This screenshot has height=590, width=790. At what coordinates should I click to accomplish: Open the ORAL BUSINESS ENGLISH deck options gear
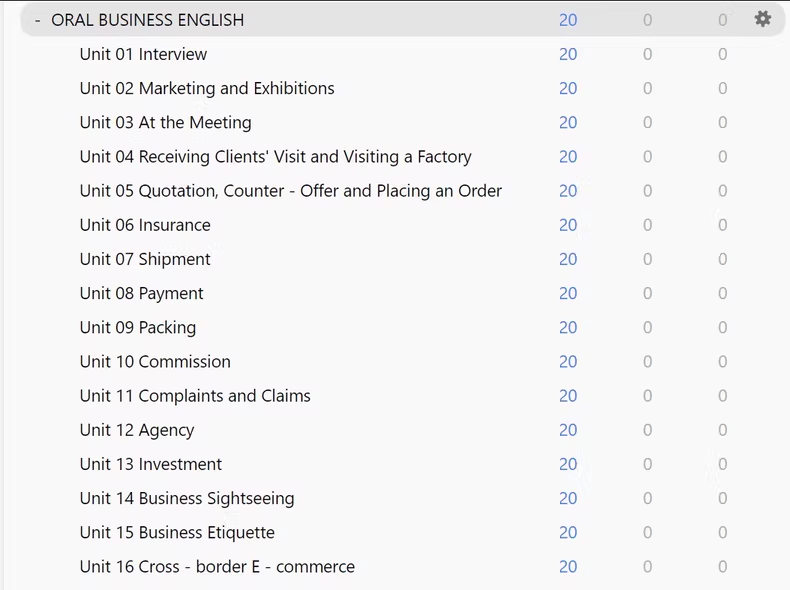click(x=762, y=19)
